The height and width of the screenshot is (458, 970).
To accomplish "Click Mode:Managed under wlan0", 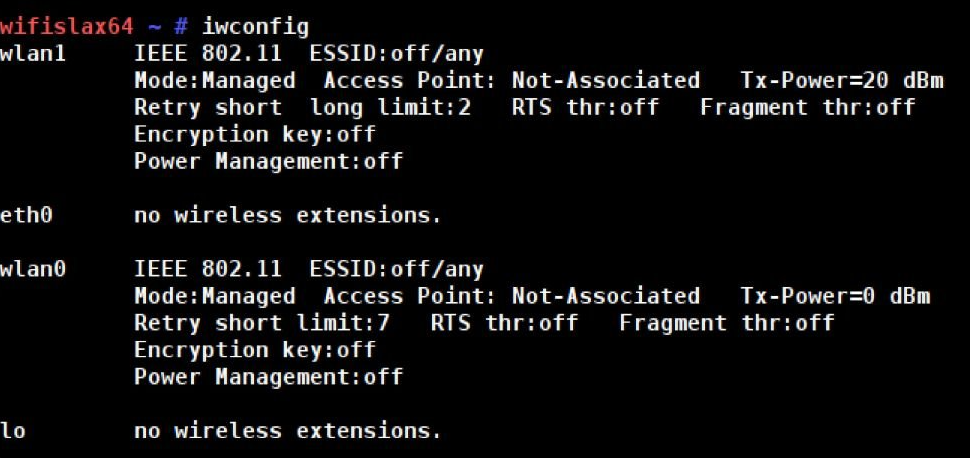I will 214,296.
